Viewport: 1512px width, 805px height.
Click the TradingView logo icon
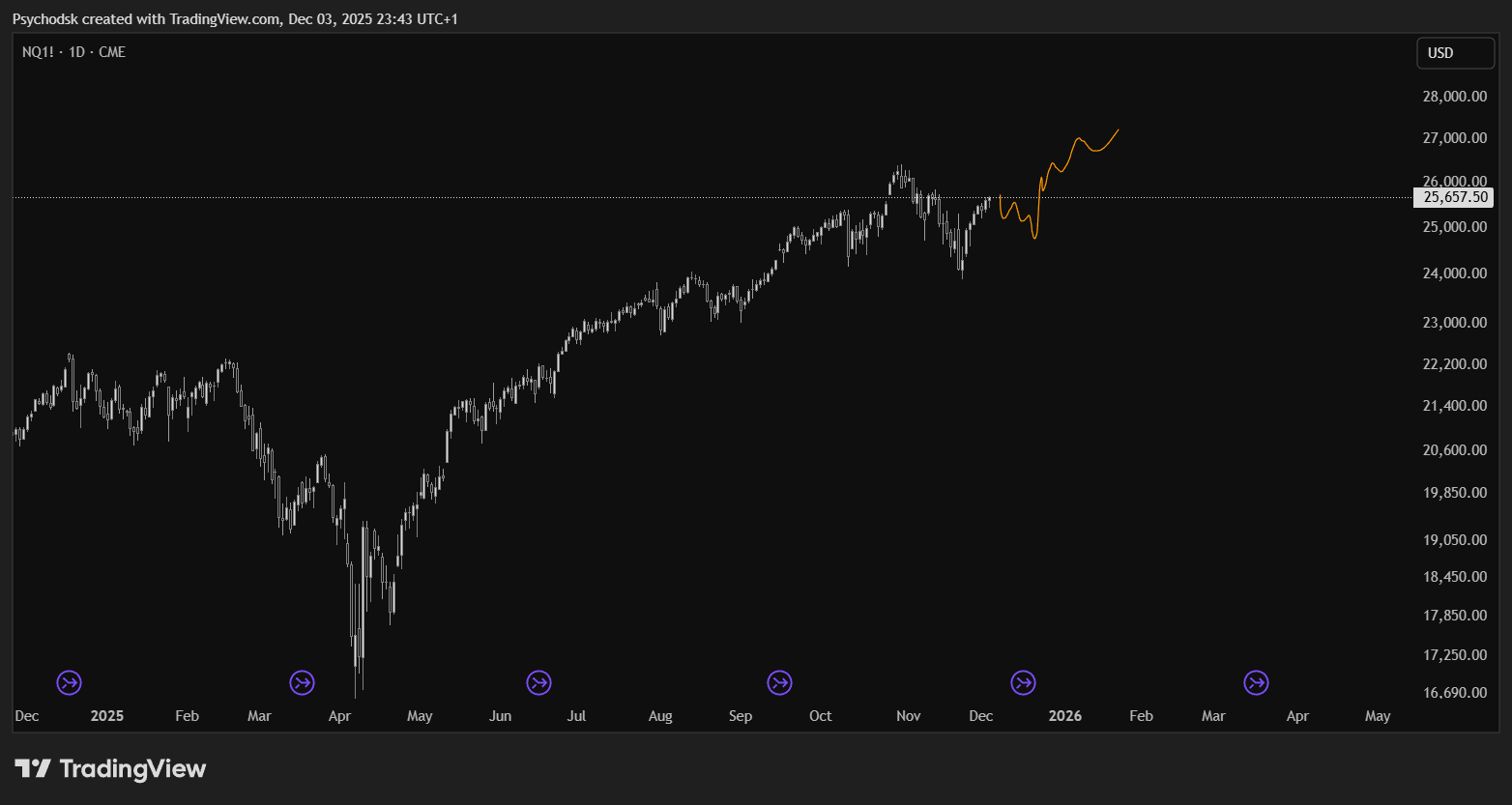pos(33,769)
